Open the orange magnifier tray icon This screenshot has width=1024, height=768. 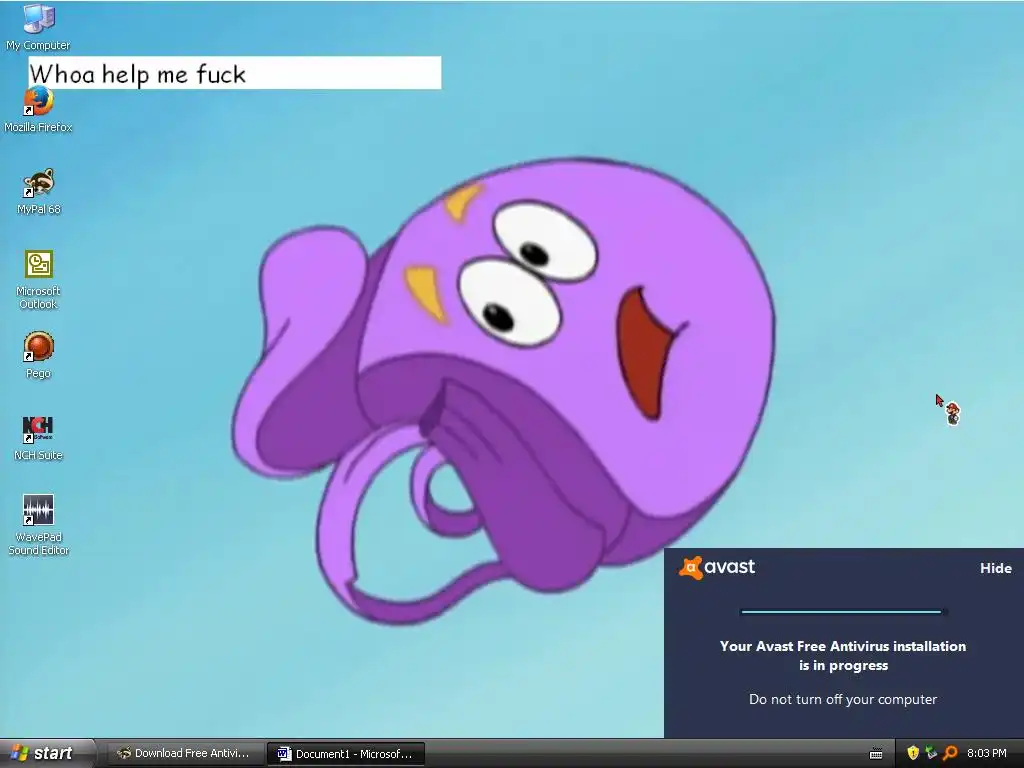[950, 753]
